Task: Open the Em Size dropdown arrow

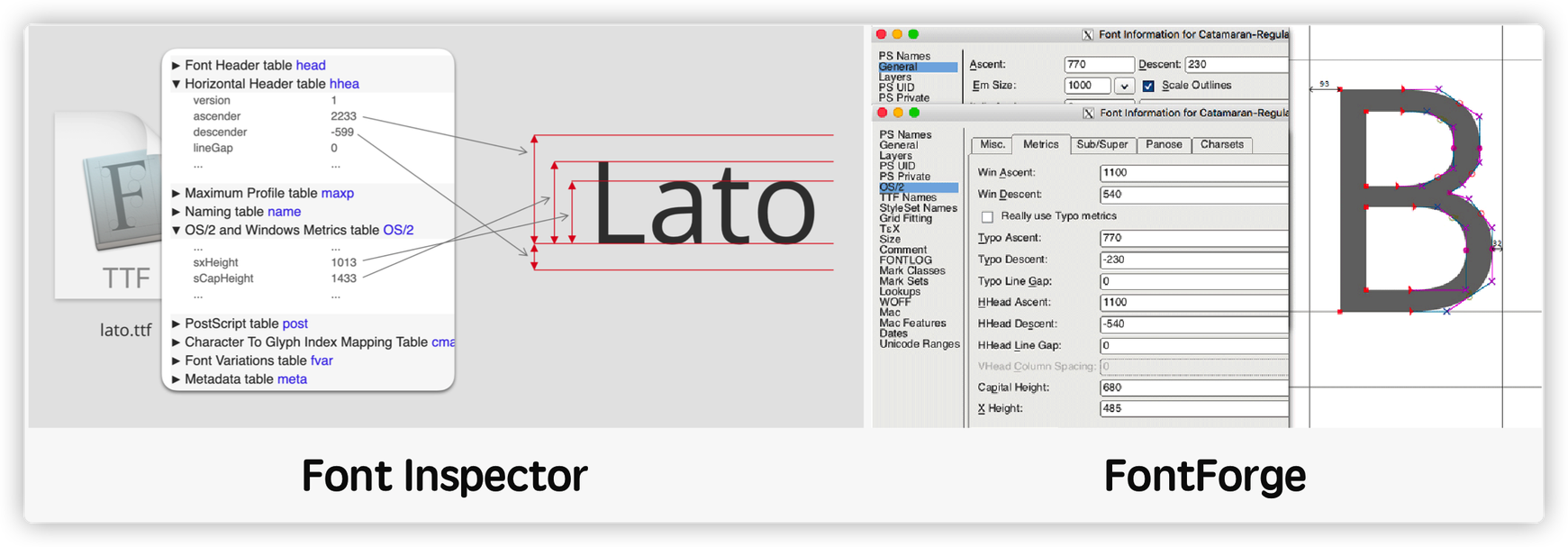Action: pyautogui.click(x=1123, y=86)
